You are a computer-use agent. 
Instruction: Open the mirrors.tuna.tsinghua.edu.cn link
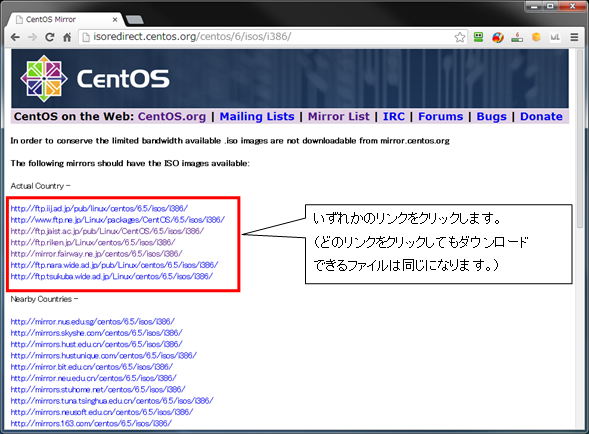[x=112, y=401]
